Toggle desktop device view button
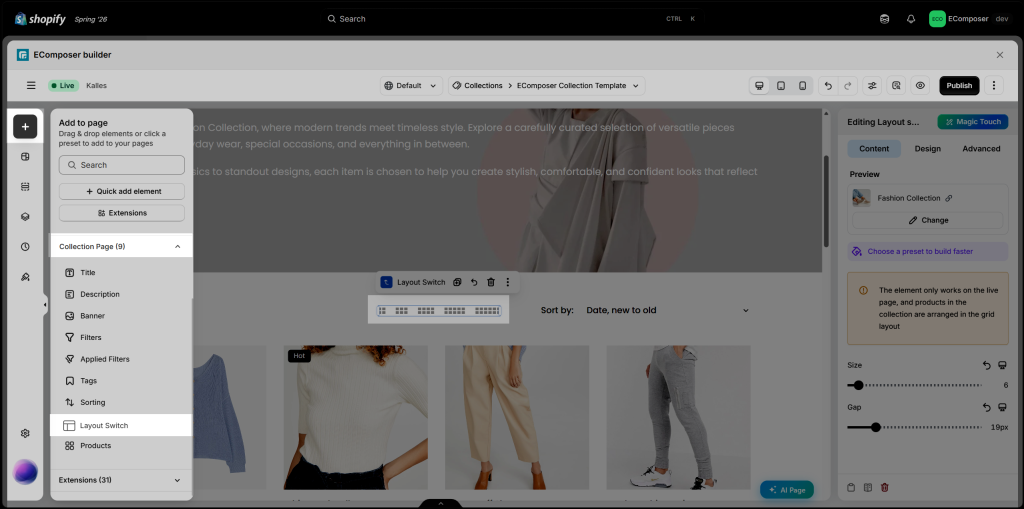1024x509 pixels. [760, 86]
